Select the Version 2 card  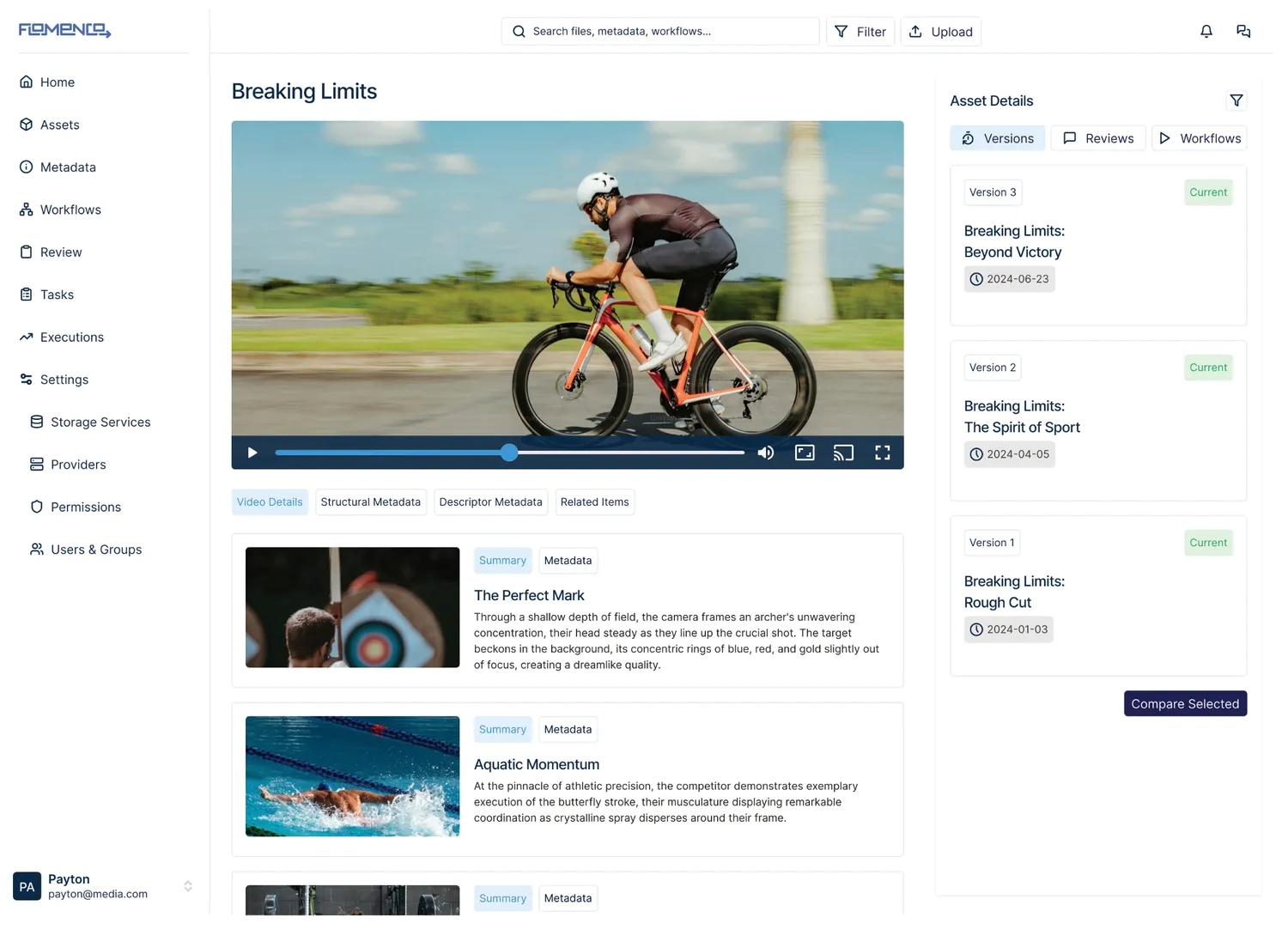(x=1098, y=421)
